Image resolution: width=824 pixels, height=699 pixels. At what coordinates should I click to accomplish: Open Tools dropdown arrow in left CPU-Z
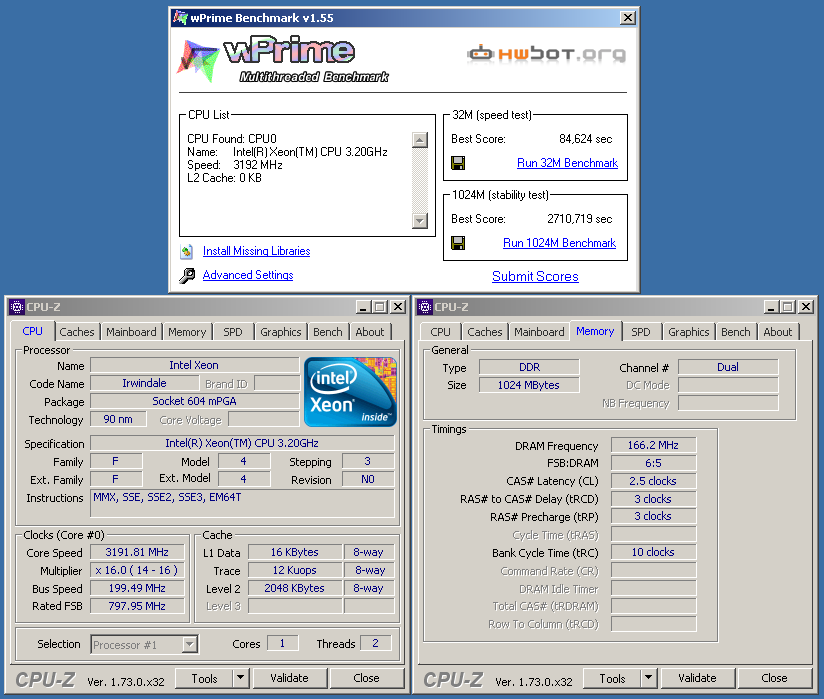click(x=241, y=678)
